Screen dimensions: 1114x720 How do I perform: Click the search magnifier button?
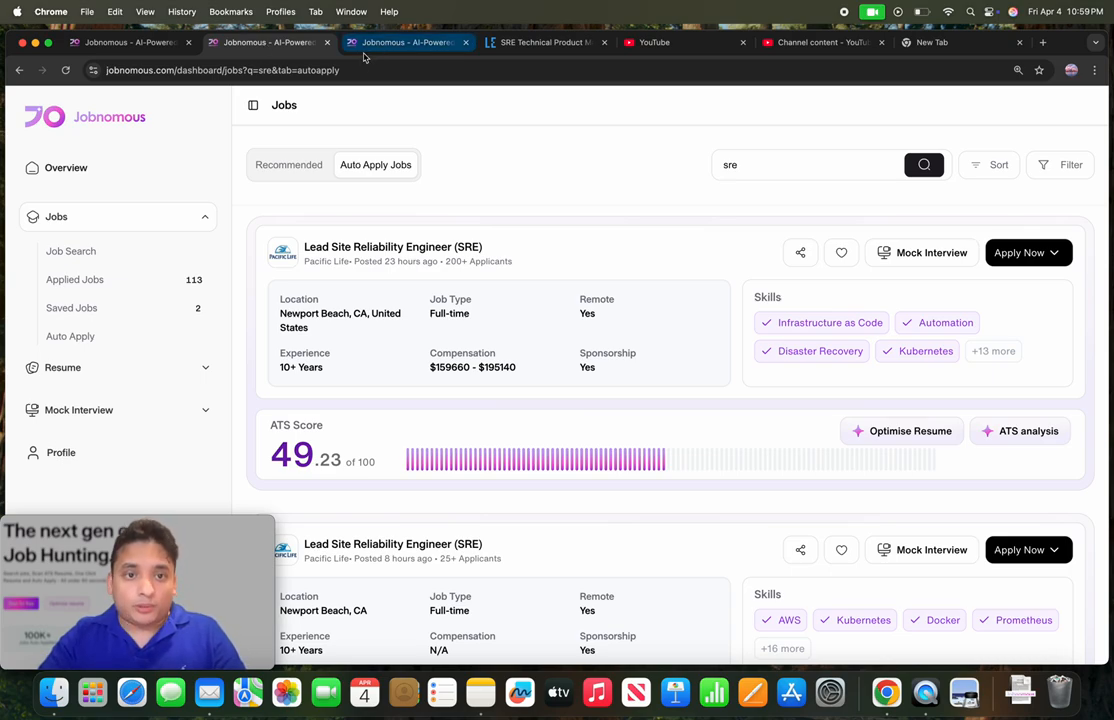(924, 165)
